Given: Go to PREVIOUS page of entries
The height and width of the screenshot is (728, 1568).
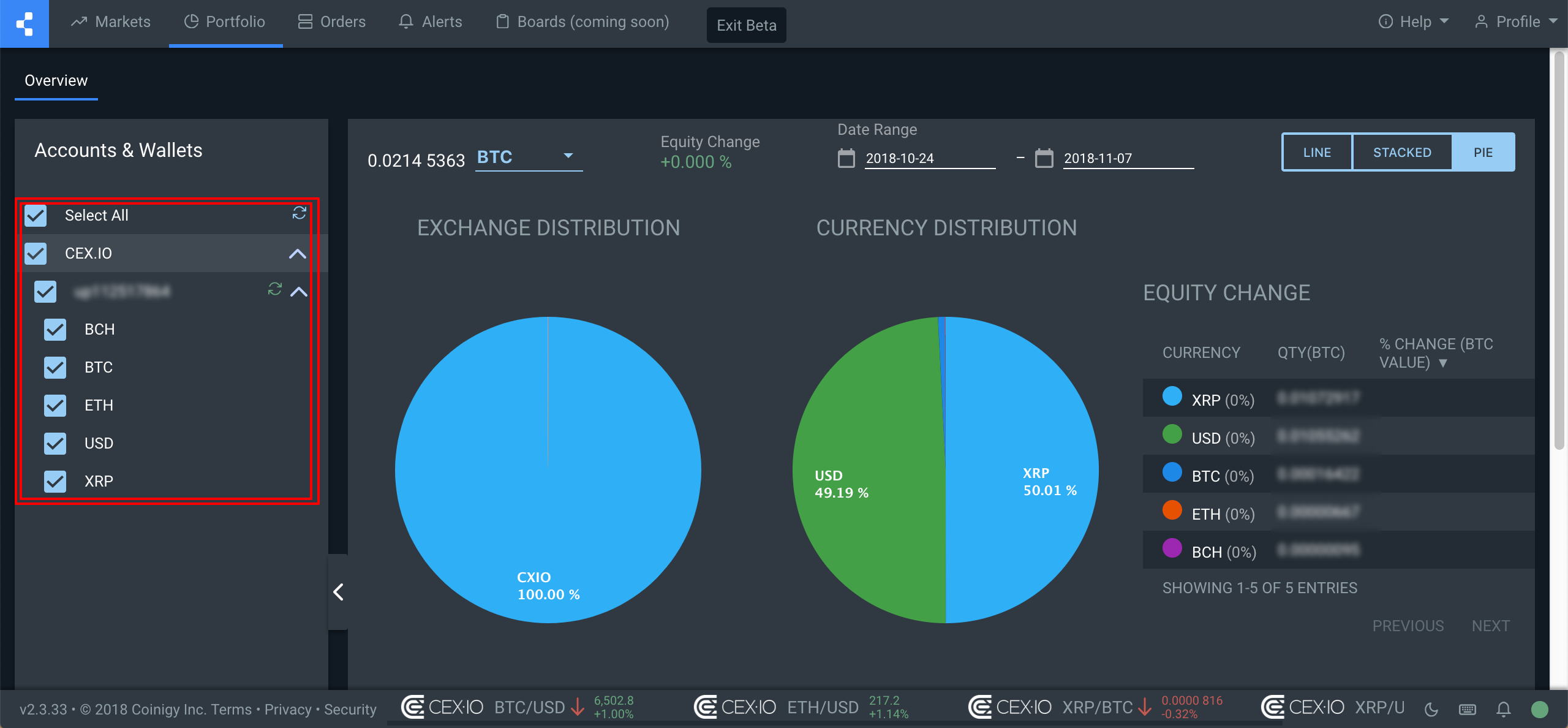Looking at the screenshot, I should coord(1408,626).
